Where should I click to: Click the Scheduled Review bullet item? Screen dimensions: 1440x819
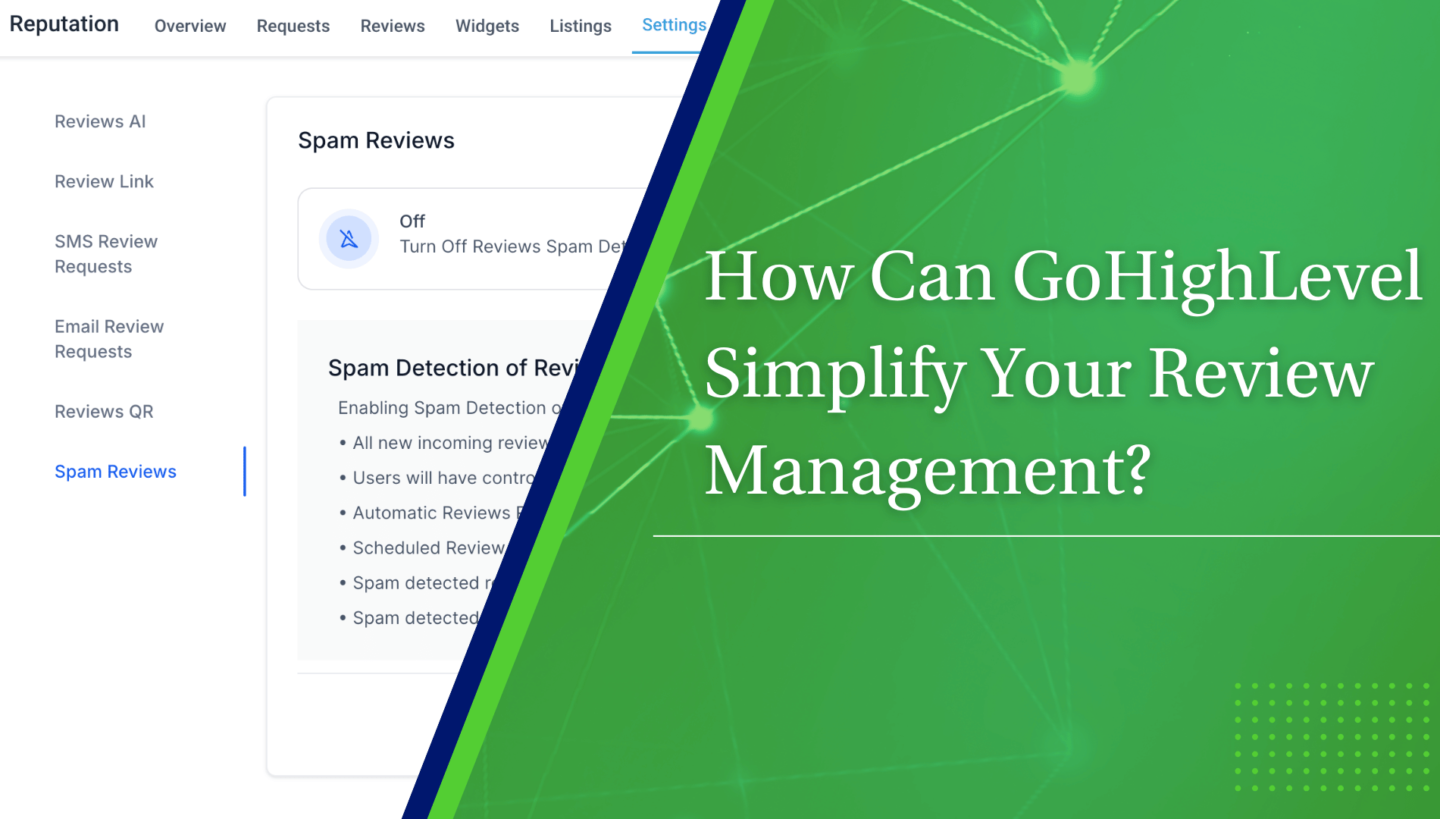[429, 547]
